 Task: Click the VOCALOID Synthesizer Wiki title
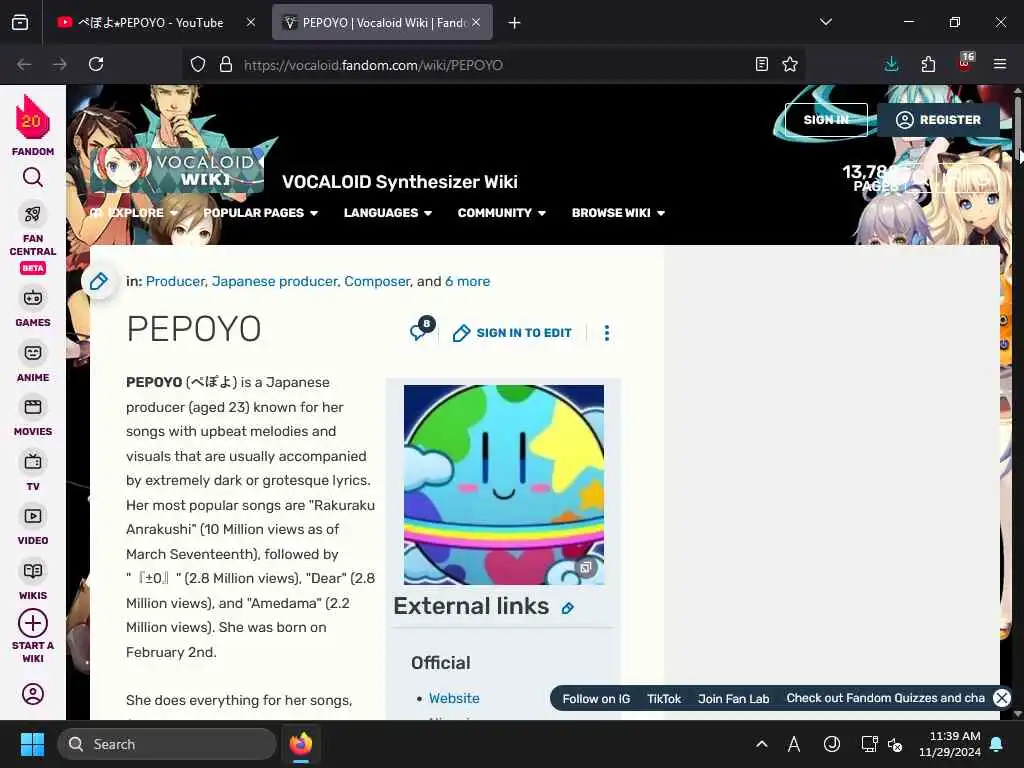pos(400,182)
